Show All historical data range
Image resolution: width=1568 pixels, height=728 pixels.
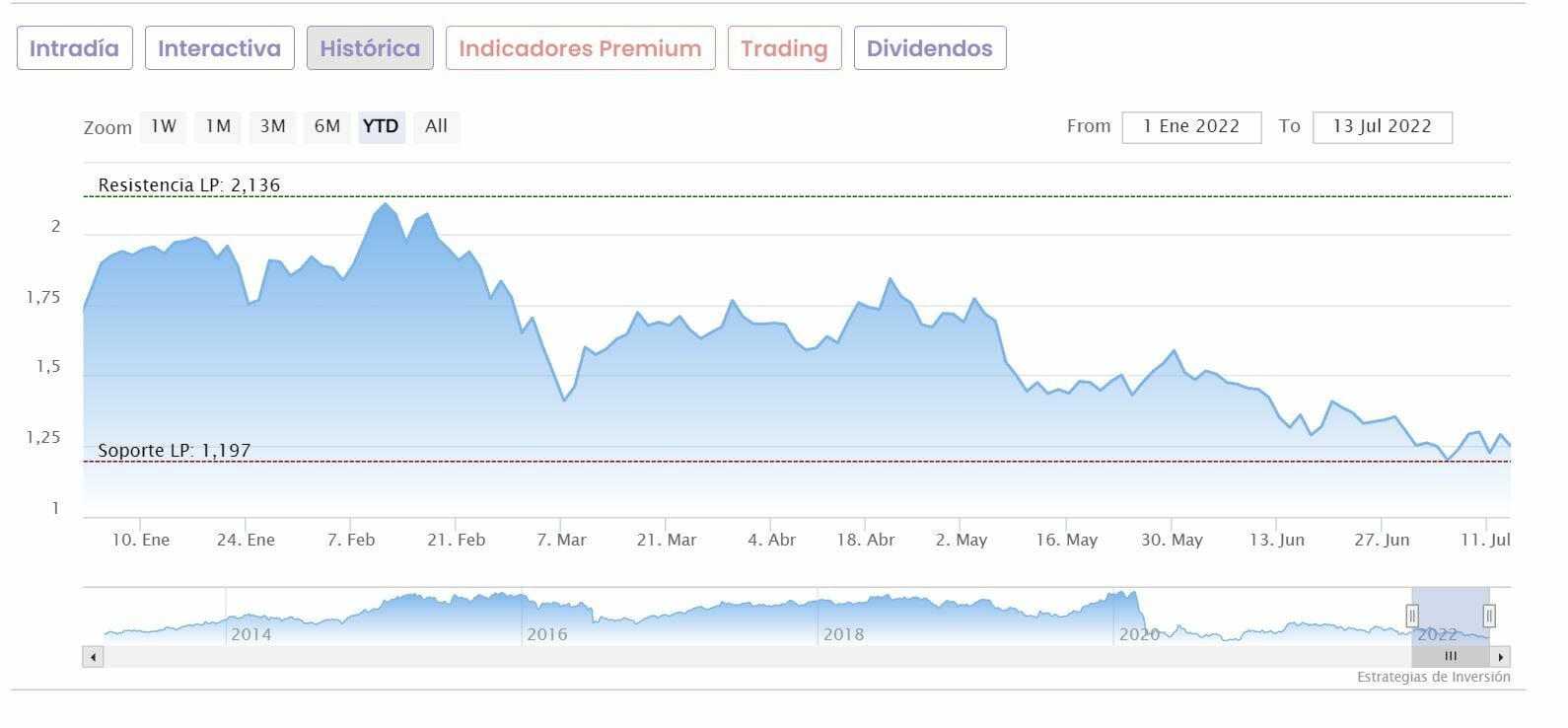[x=436, y=126]
